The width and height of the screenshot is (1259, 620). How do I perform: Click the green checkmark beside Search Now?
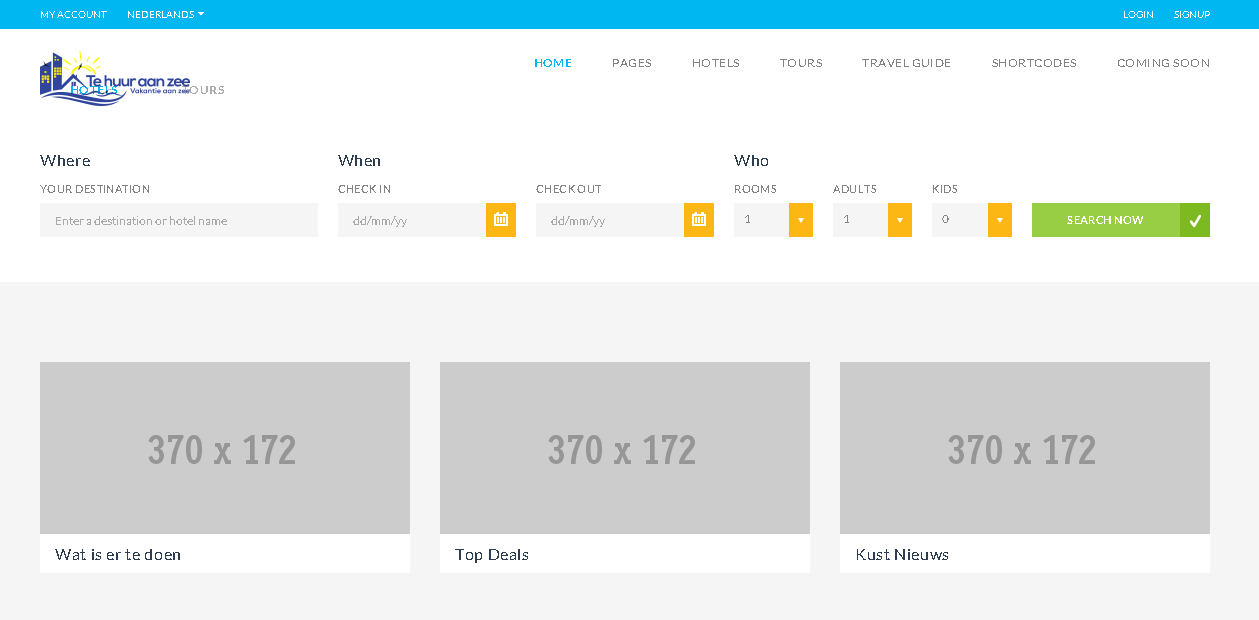[1195, 220]
